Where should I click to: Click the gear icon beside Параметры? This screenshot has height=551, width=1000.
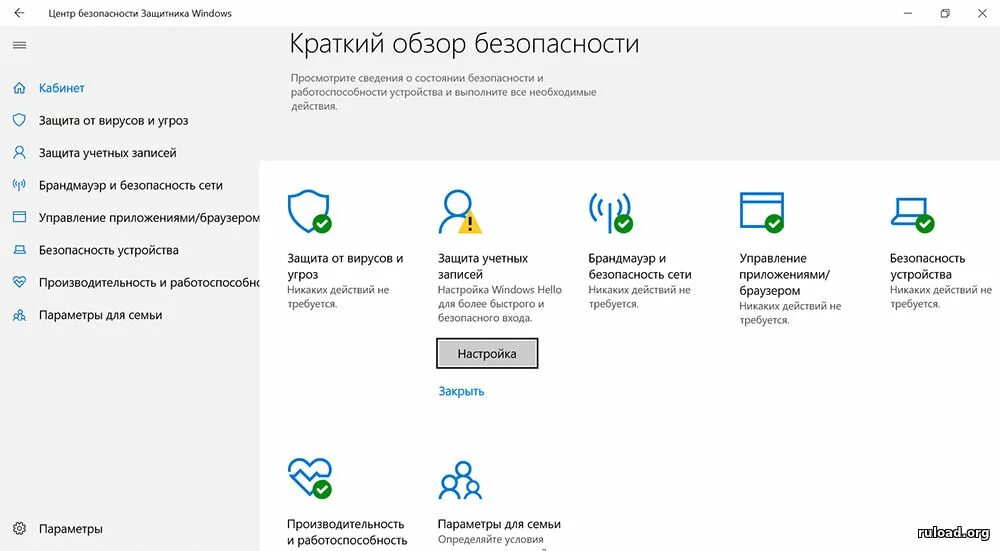click(x=20, y=529)
